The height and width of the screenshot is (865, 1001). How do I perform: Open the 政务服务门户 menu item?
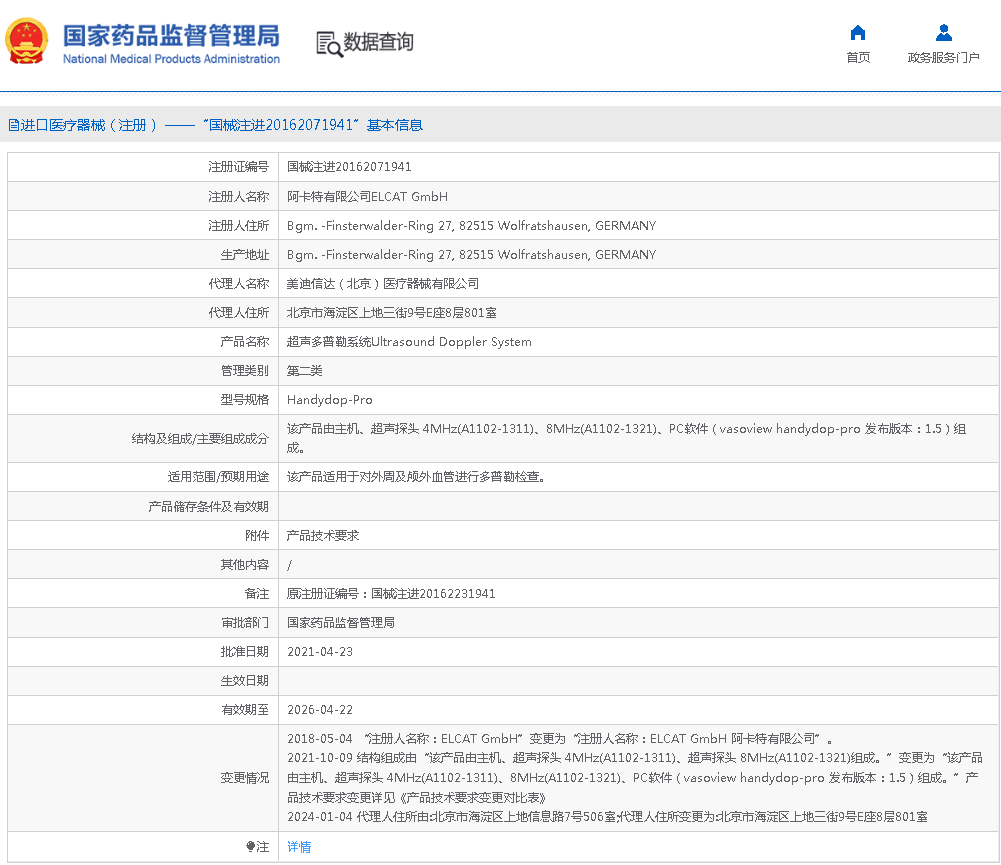[x=943, y=58]
